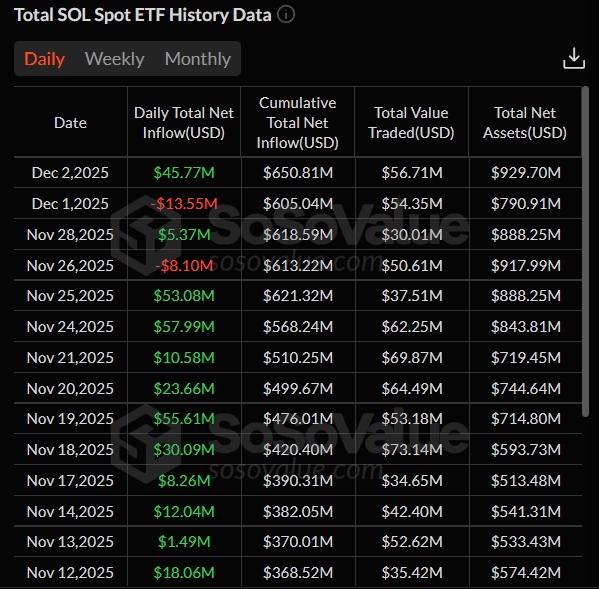The width and height of the screenshot is (599, 589).
Task: Click Cumulative Total Net Inflow header
Action: [x=298, y=123]
